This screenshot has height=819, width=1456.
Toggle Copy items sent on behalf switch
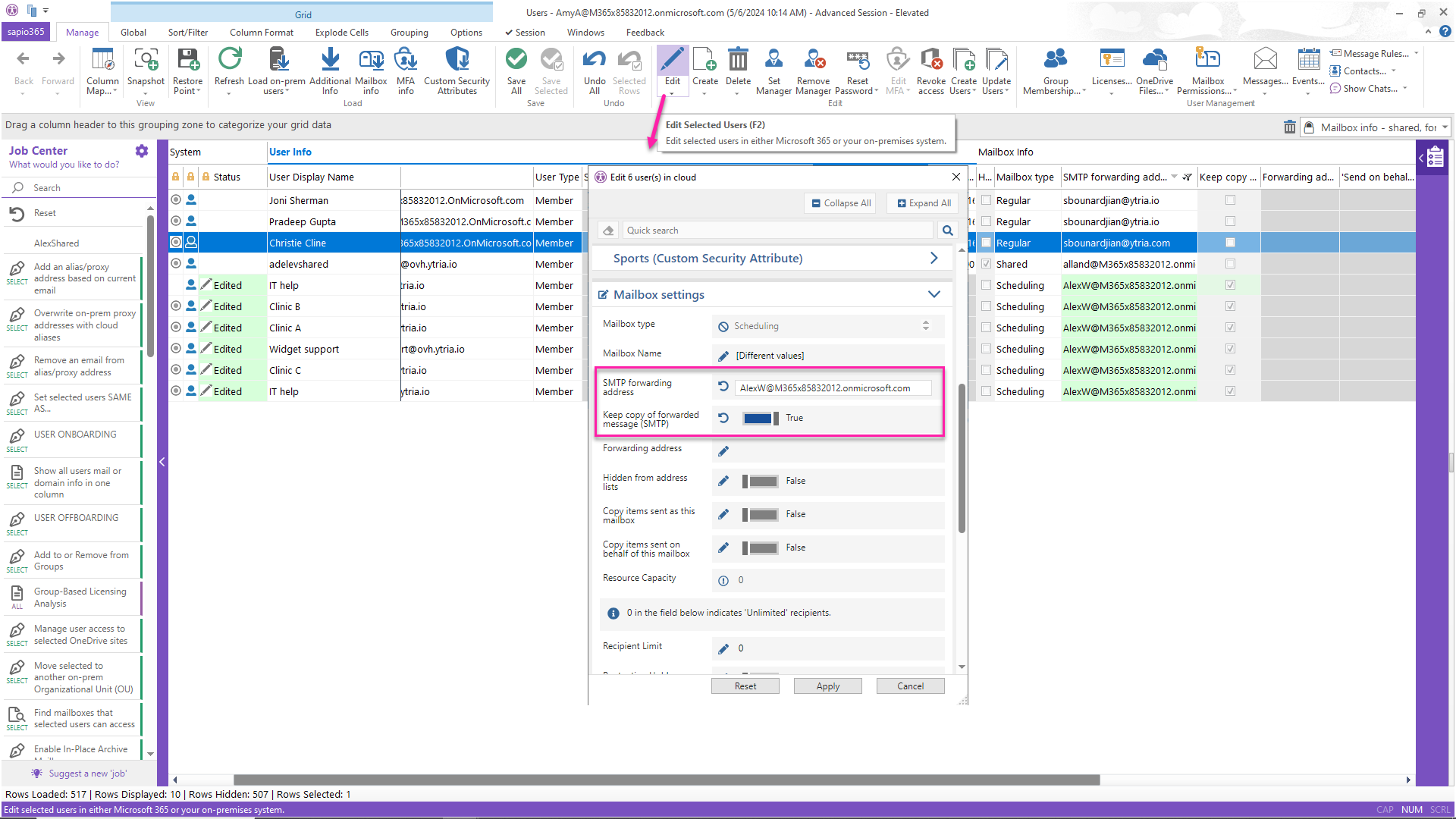tap(761, 548)
